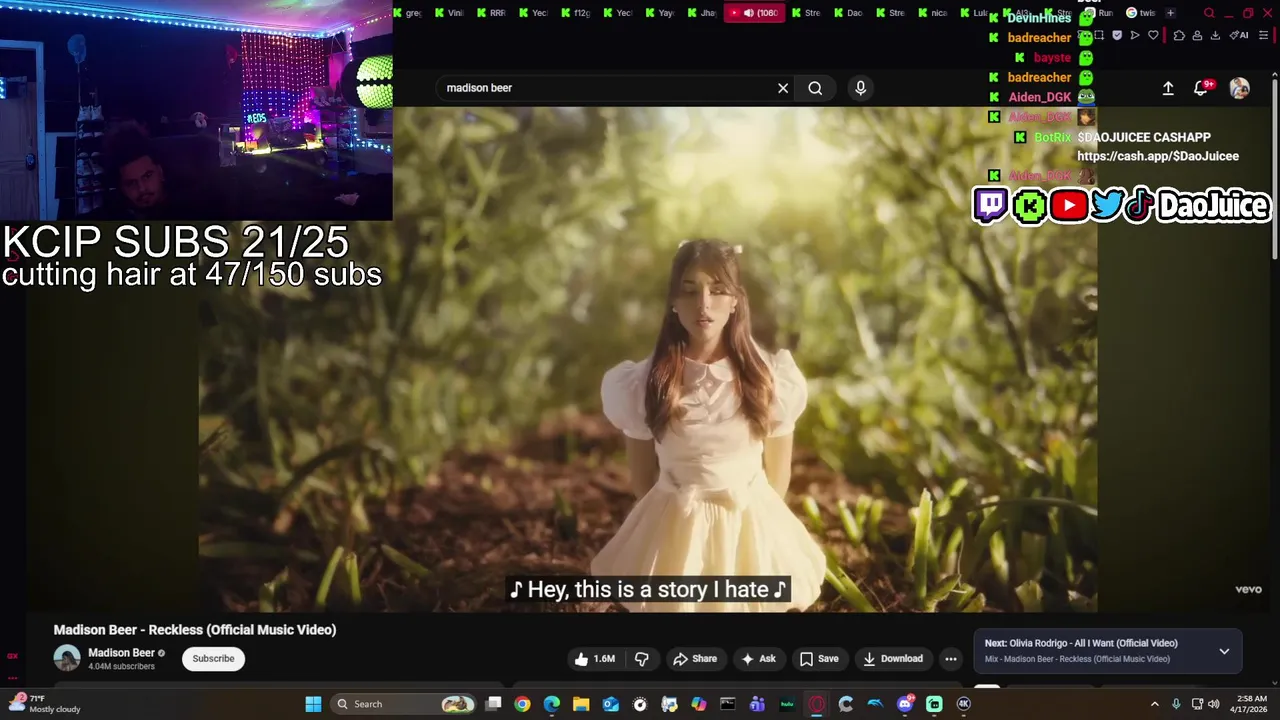Start voice search with the microphone icon

[x=860, y=88]
